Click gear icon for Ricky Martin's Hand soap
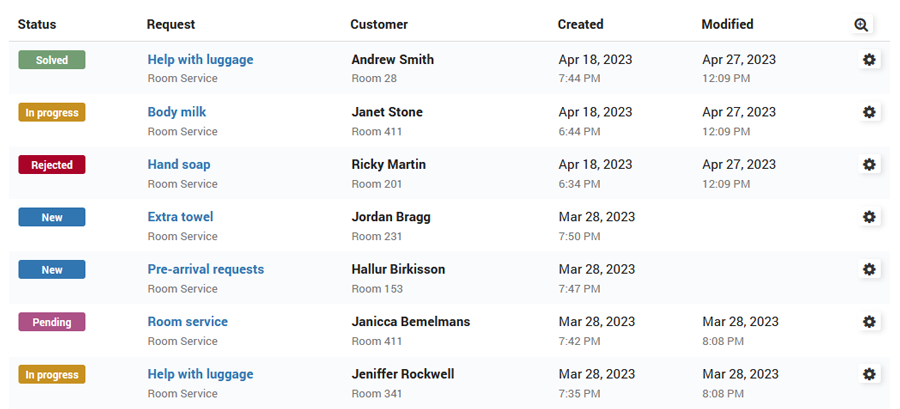Screen dimensions: 900x409 point(869,164)
